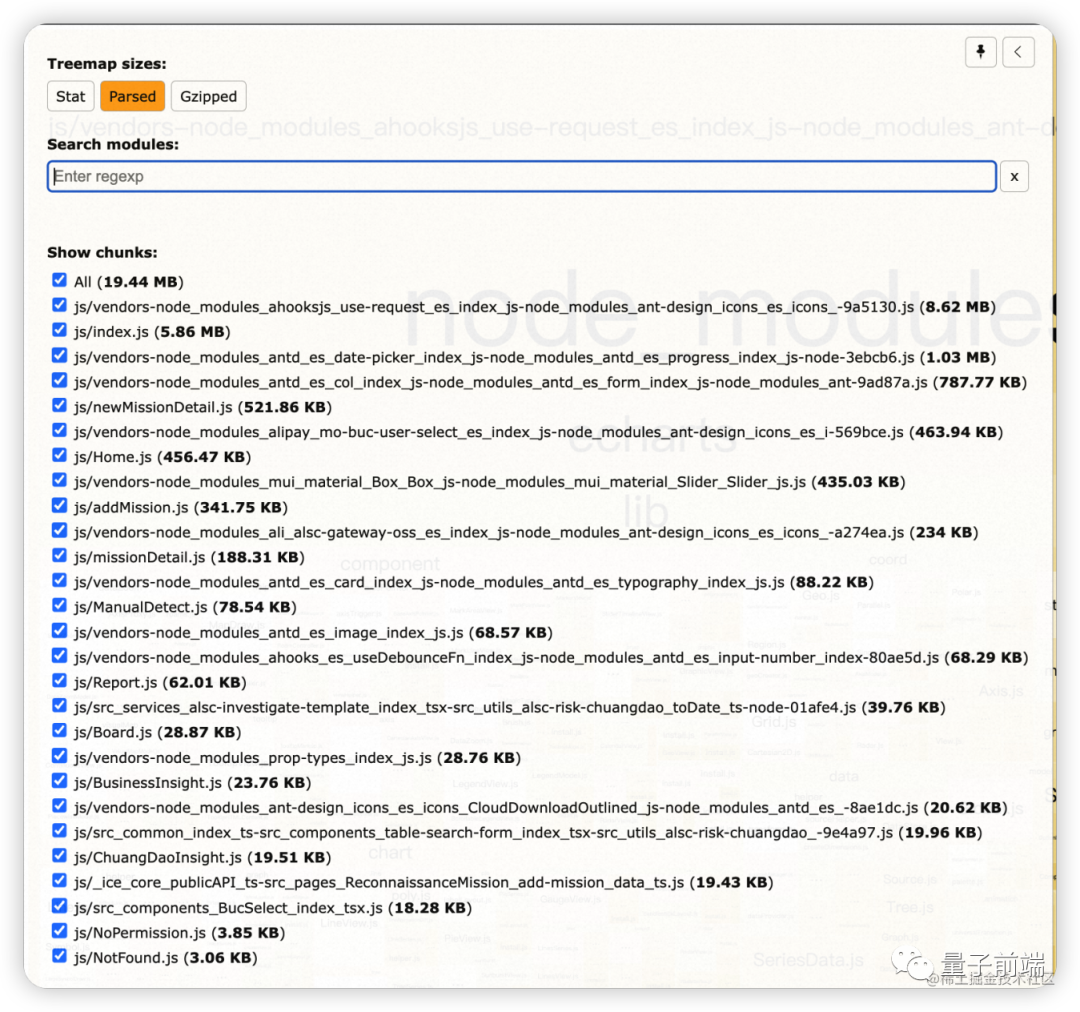Click the prop-types_index_js.js (28.76 KB) label
Viewport: 1080px width, 1012px height.
(x=298, y=758)
